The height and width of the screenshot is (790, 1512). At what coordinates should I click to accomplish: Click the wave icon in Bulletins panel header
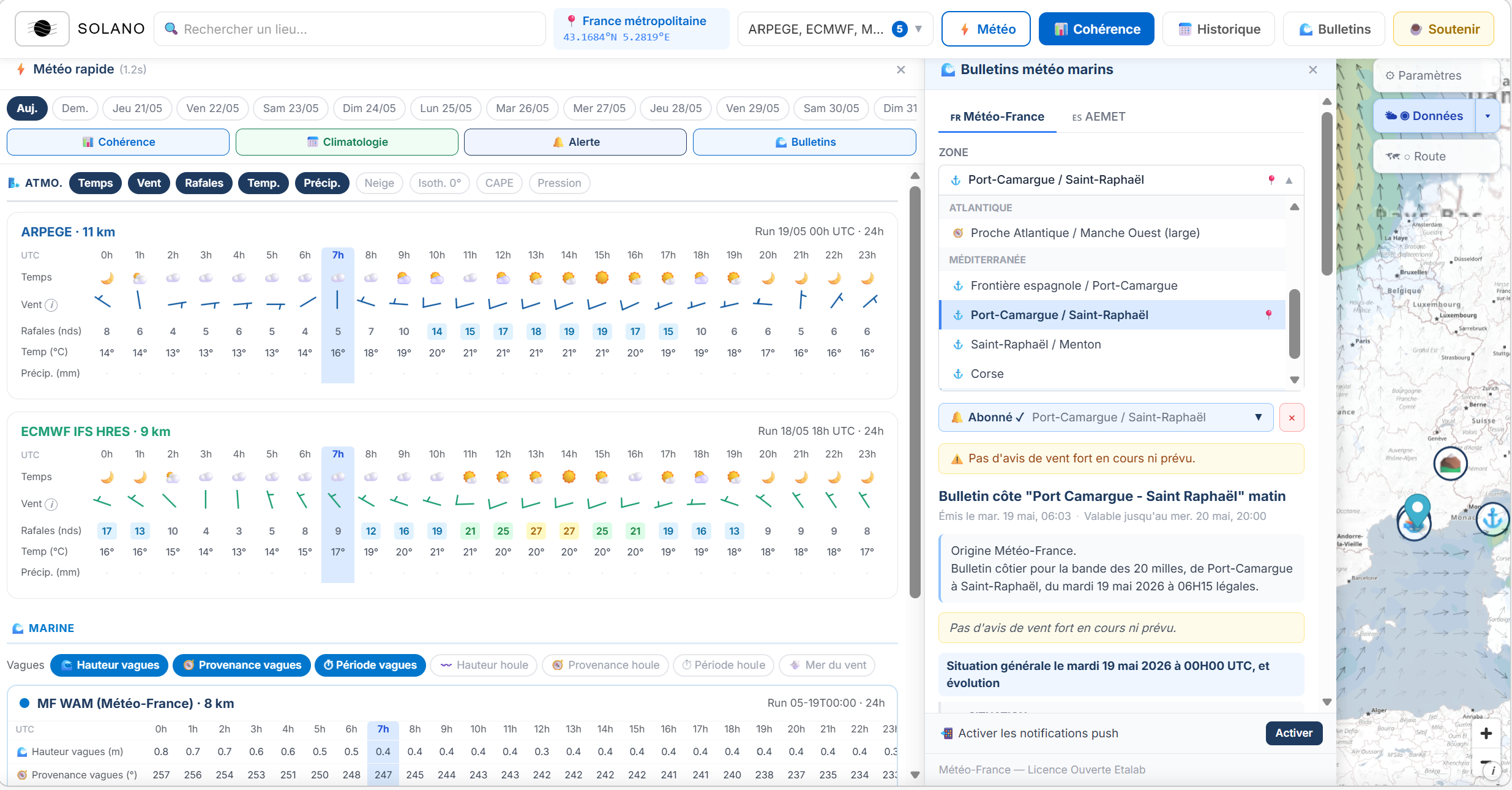(x=948, y=70)
